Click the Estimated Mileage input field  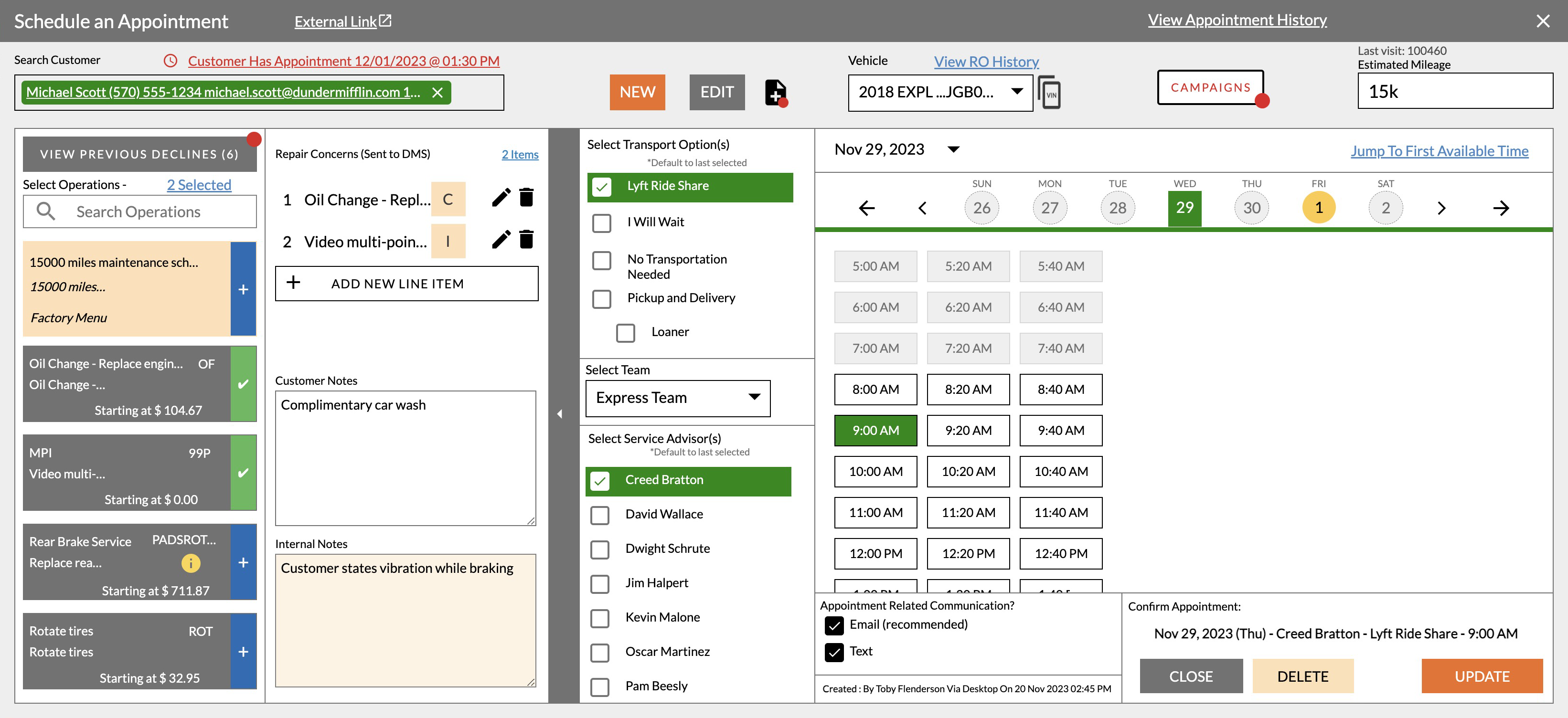tap(1455, 91)
